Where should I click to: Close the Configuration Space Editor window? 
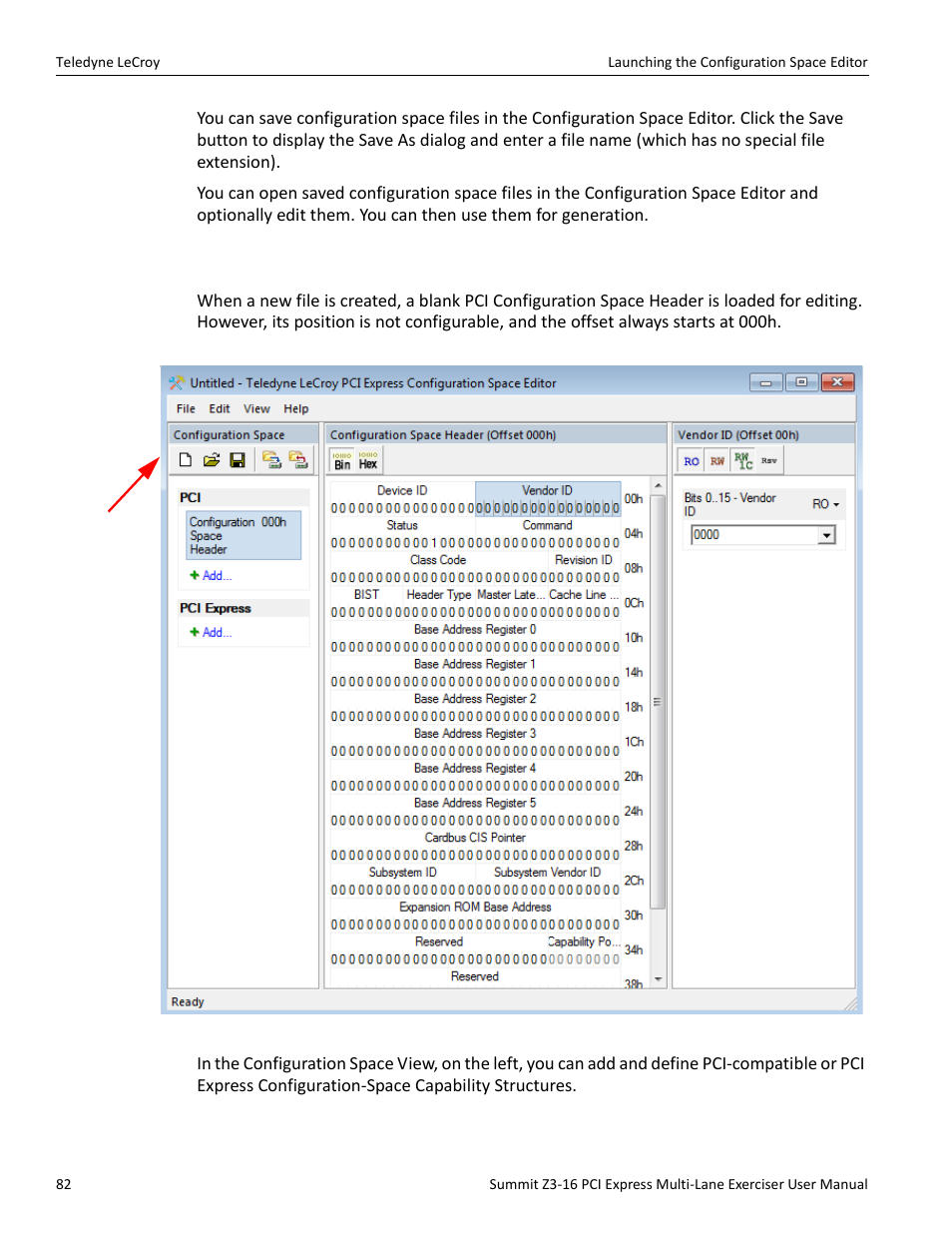coord(837,382)
